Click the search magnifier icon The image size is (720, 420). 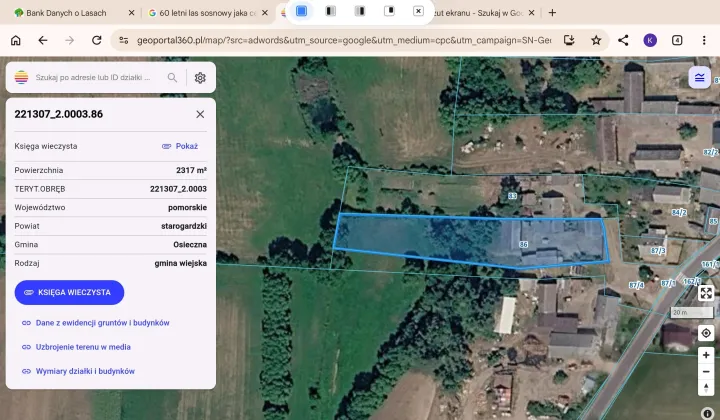172,78
